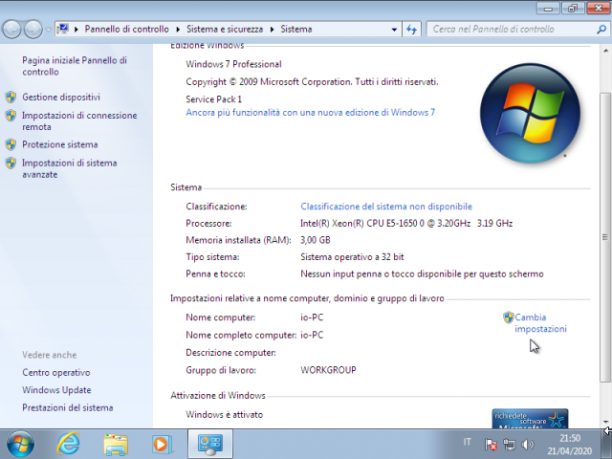The height and width of the screenshot is (459, 612).
Task: Select 3,00 GB RAM value
Action: (315, 240)
